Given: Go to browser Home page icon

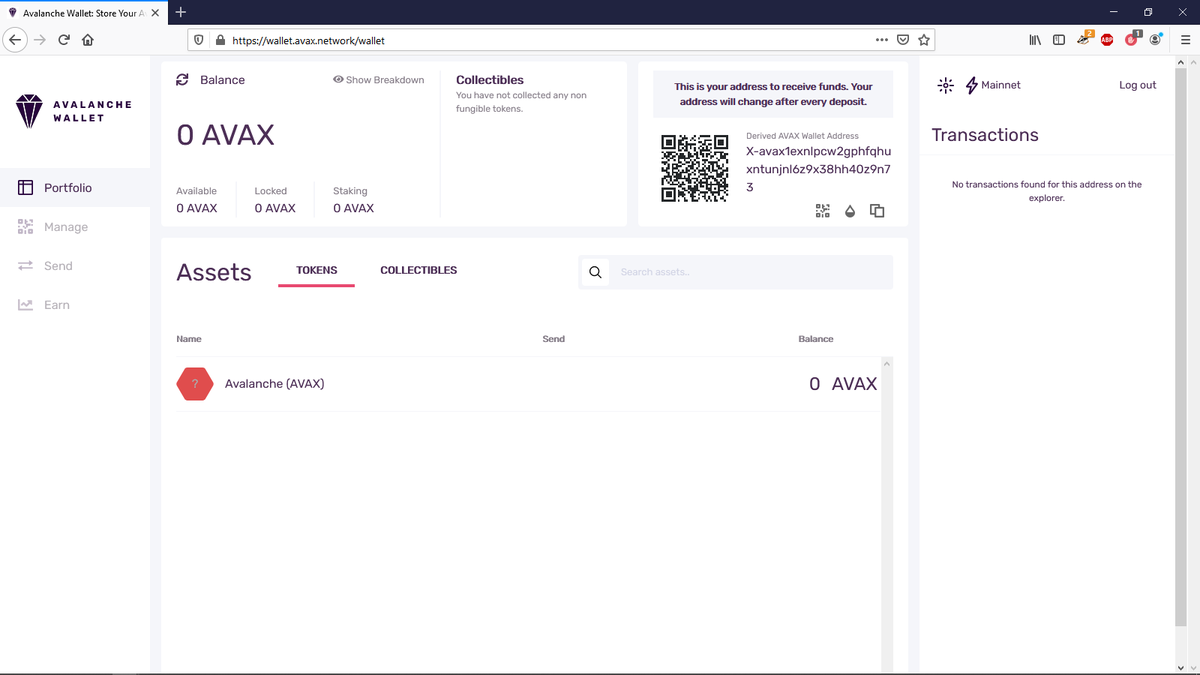Looking at the screenshot, I should pos(88,40).
